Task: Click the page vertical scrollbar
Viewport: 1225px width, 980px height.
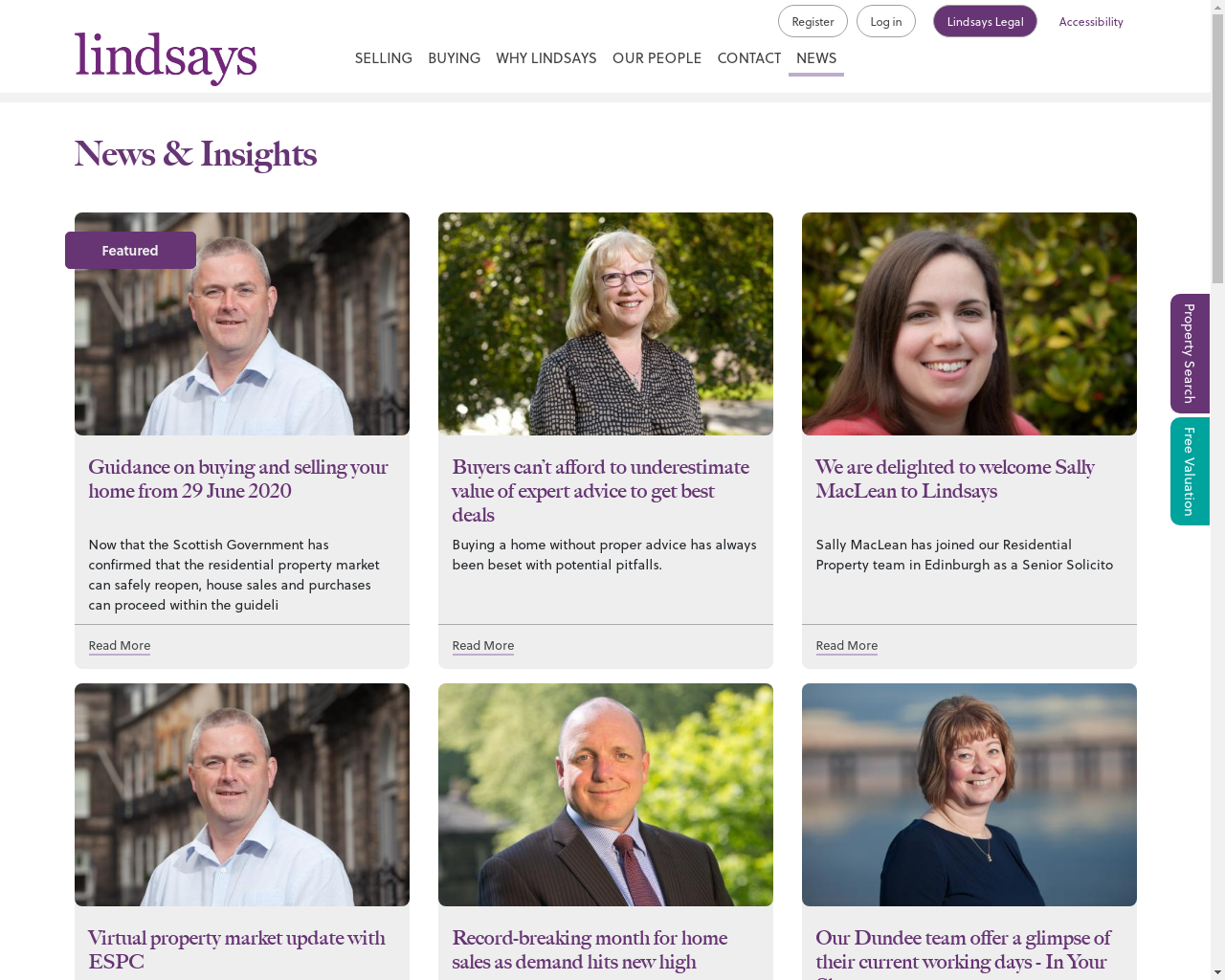Action: coord(1217,490)
